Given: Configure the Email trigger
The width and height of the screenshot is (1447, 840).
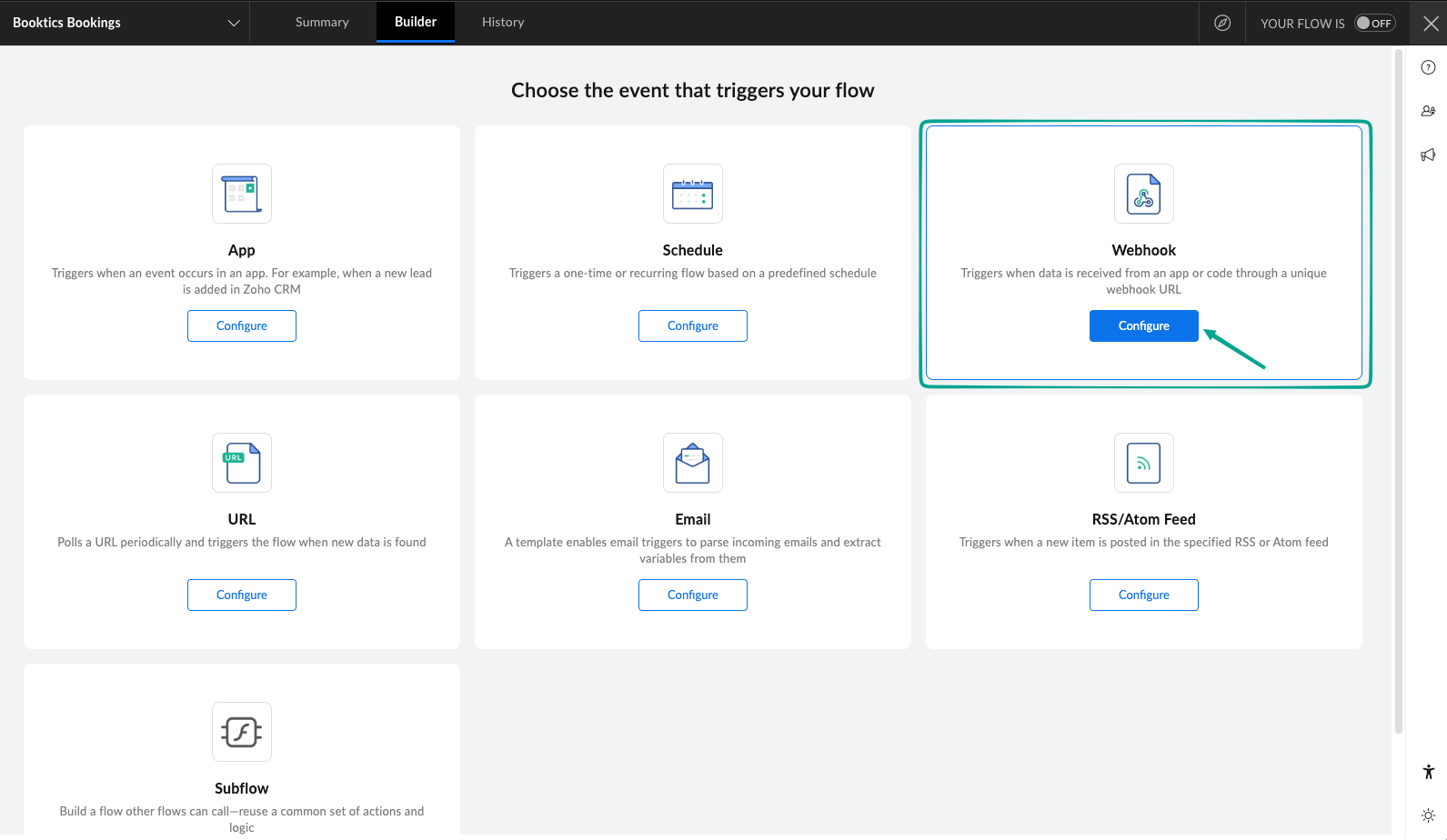Looking at the screenshot, I should (x=693, y=595).
